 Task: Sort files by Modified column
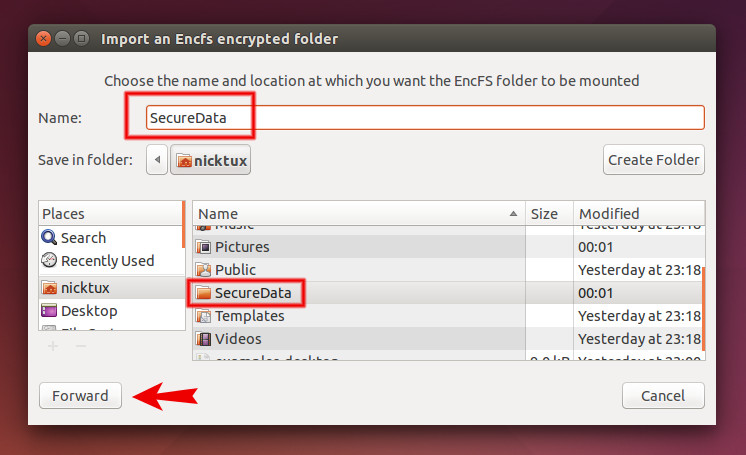click(x=636, y=214)
